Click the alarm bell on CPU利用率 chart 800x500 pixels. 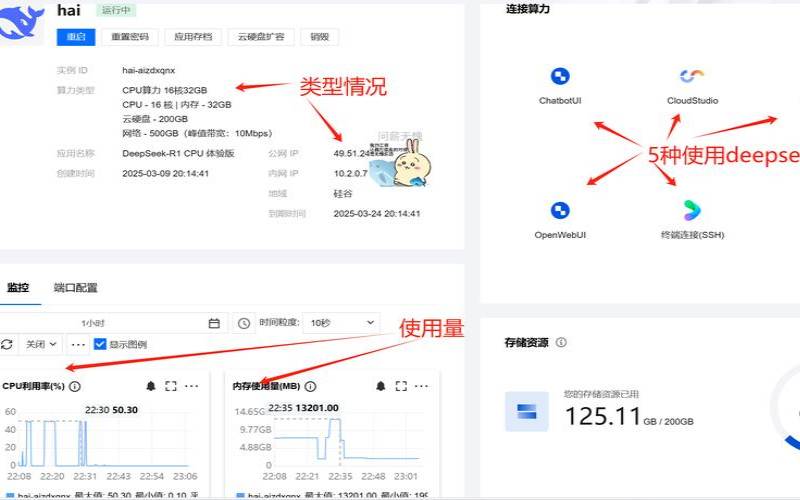pos(151,386)
